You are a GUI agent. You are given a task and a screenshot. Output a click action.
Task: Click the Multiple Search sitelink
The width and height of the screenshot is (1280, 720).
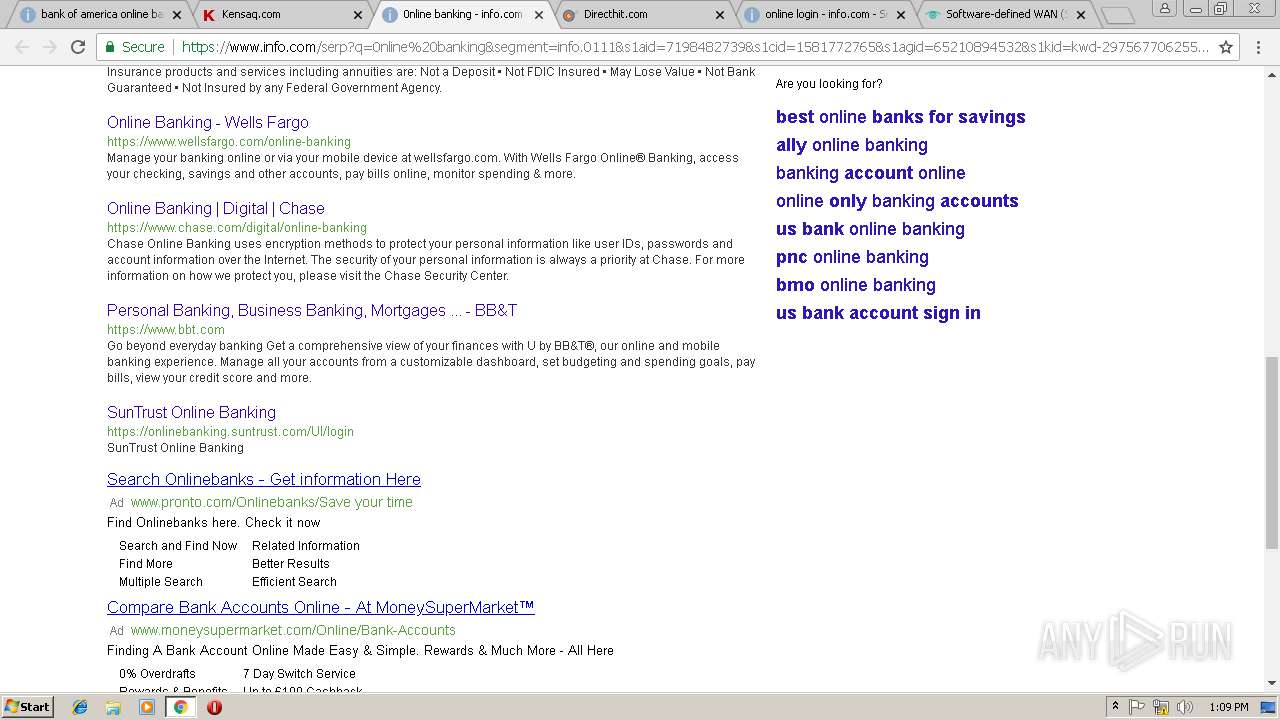161,582
